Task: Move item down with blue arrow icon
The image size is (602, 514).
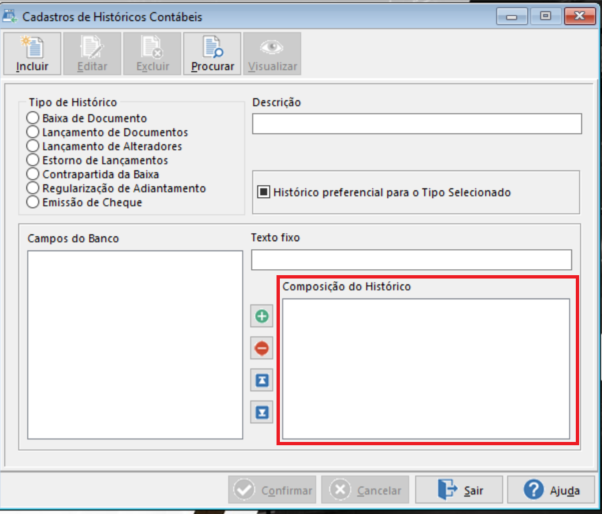Action: pyautogui.click(x=262, y=412)
